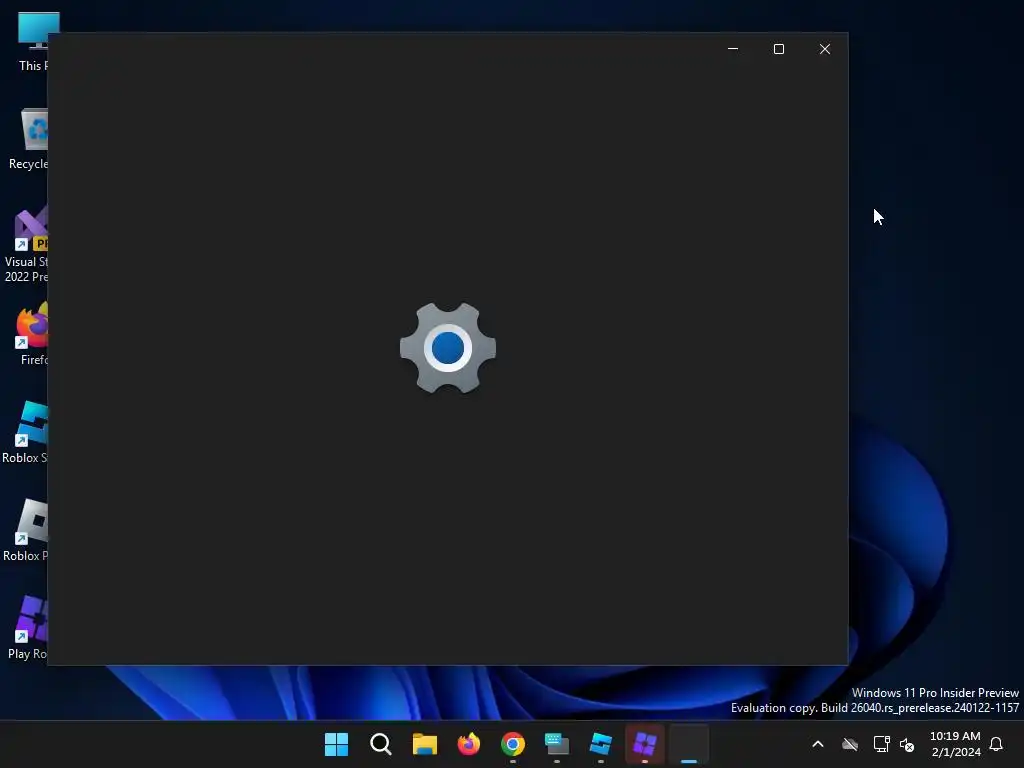
Task: Select the Play Roblox desktop shortcut
Action: 28,628
